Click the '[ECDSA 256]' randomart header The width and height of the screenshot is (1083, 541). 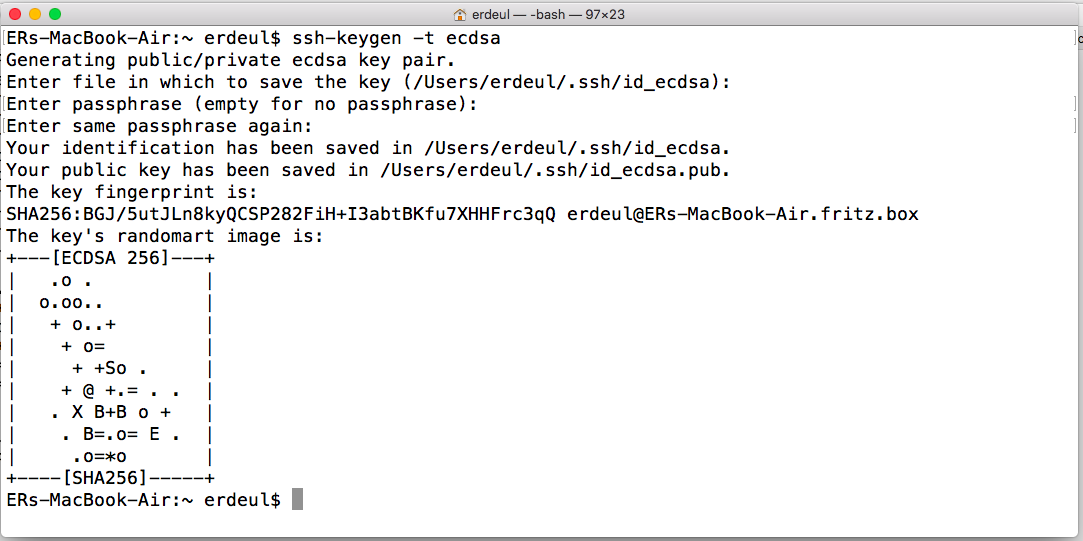pos(112,258)
